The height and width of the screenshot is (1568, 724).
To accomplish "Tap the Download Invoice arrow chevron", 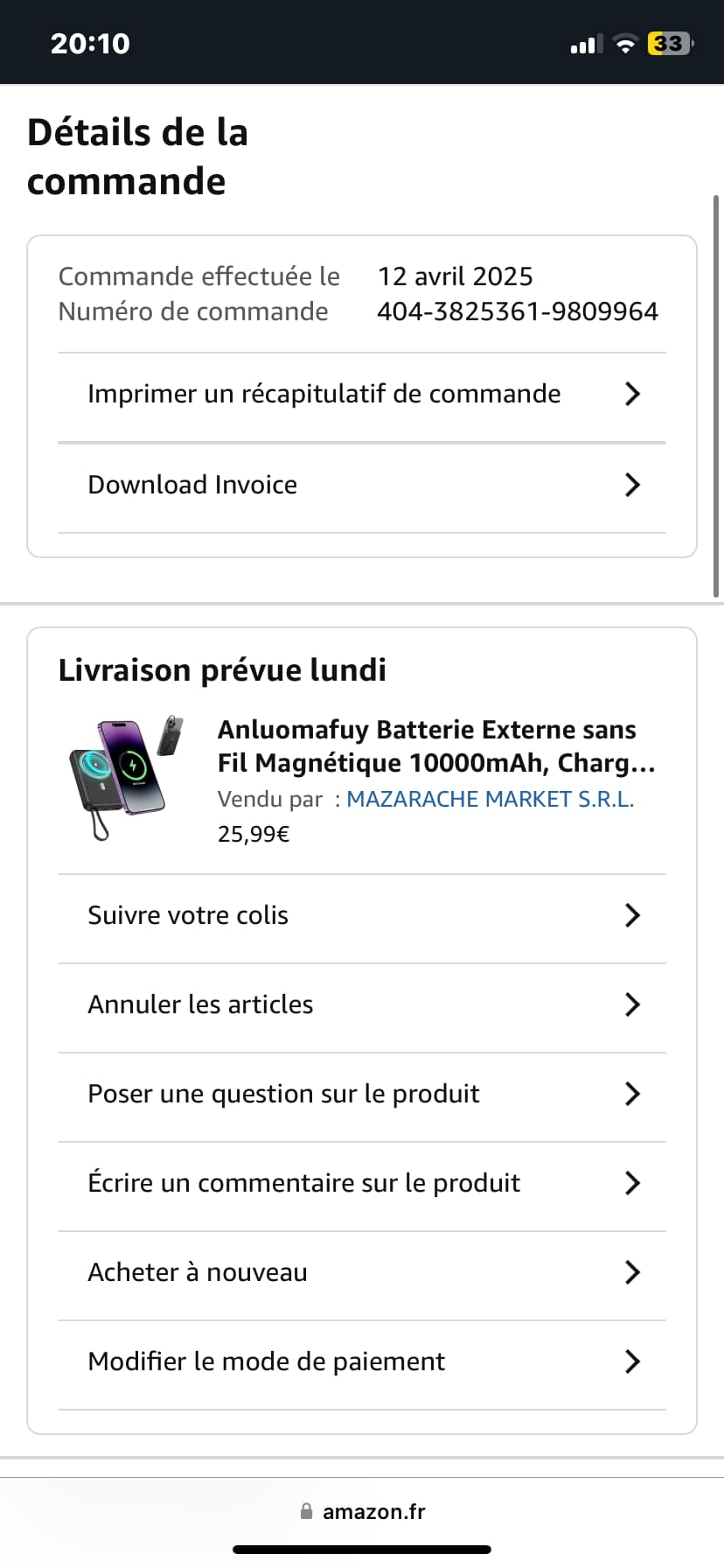I will pyautogui.click(x=633, y=485).
